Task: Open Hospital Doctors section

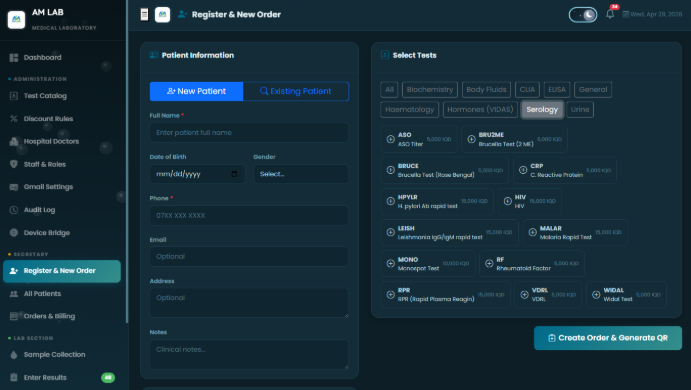Action: click(x=62, y=141)
